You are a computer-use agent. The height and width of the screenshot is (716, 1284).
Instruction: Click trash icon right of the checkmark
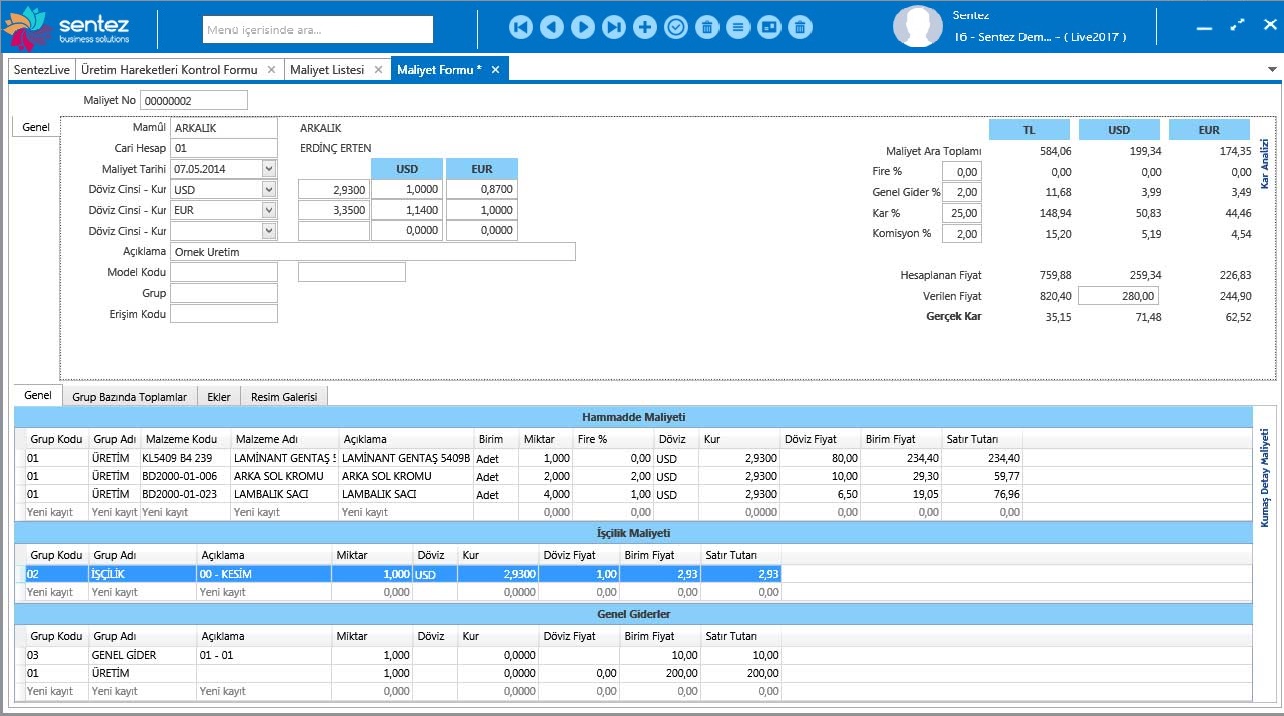(x=707, y=27)
